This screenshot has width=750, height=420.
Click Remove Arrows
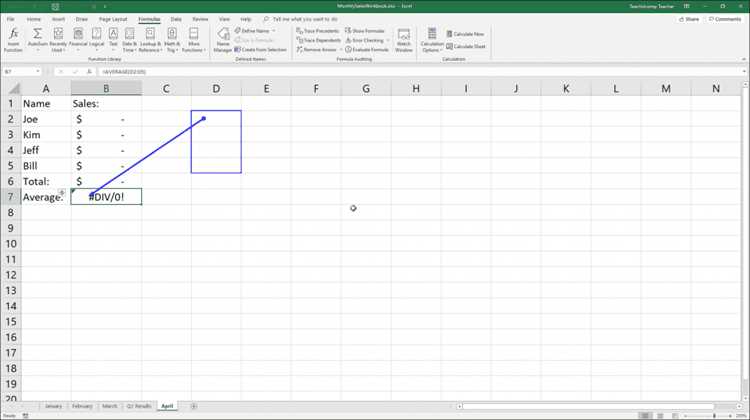click(317, 50)
